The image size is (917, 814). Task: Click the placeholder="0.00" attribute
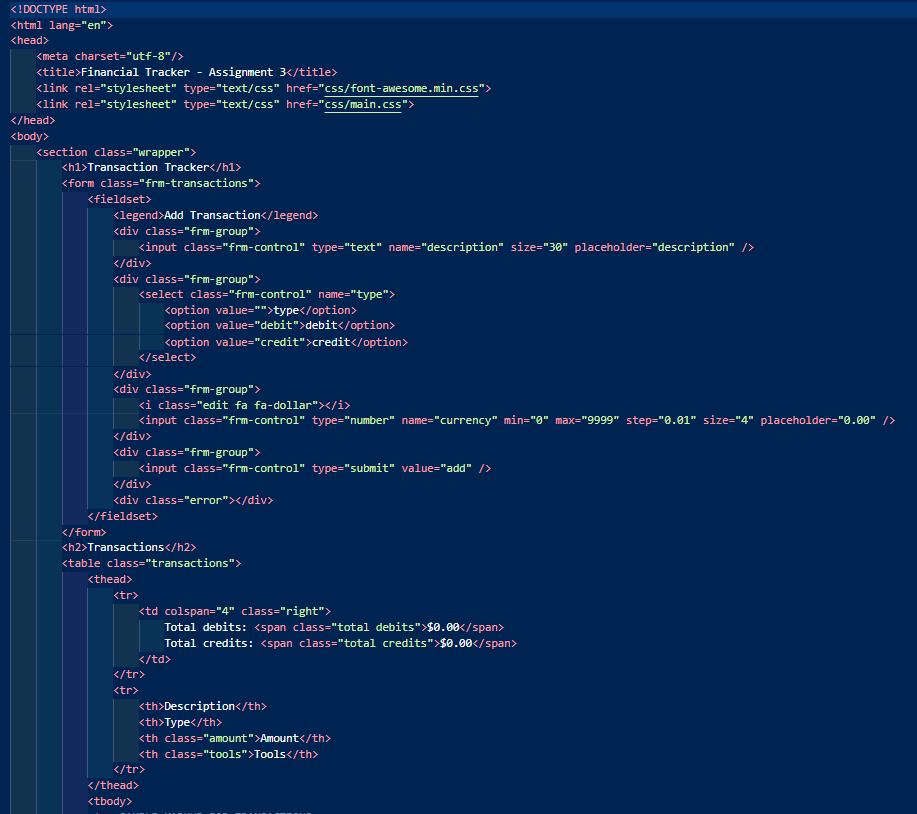[818, 420]
